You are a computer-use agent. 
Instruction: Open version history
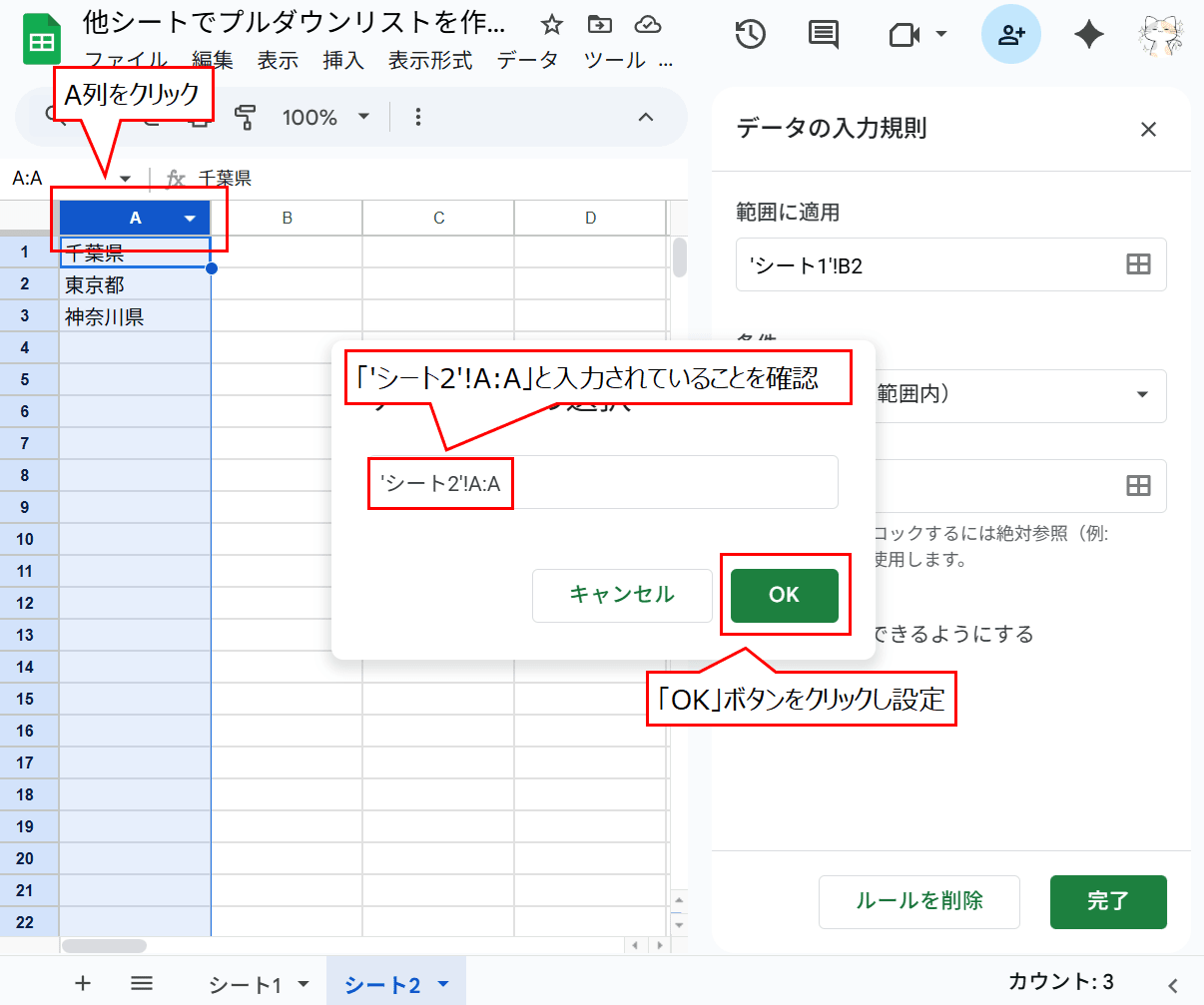pyautogui.click(x=750, y=34)
